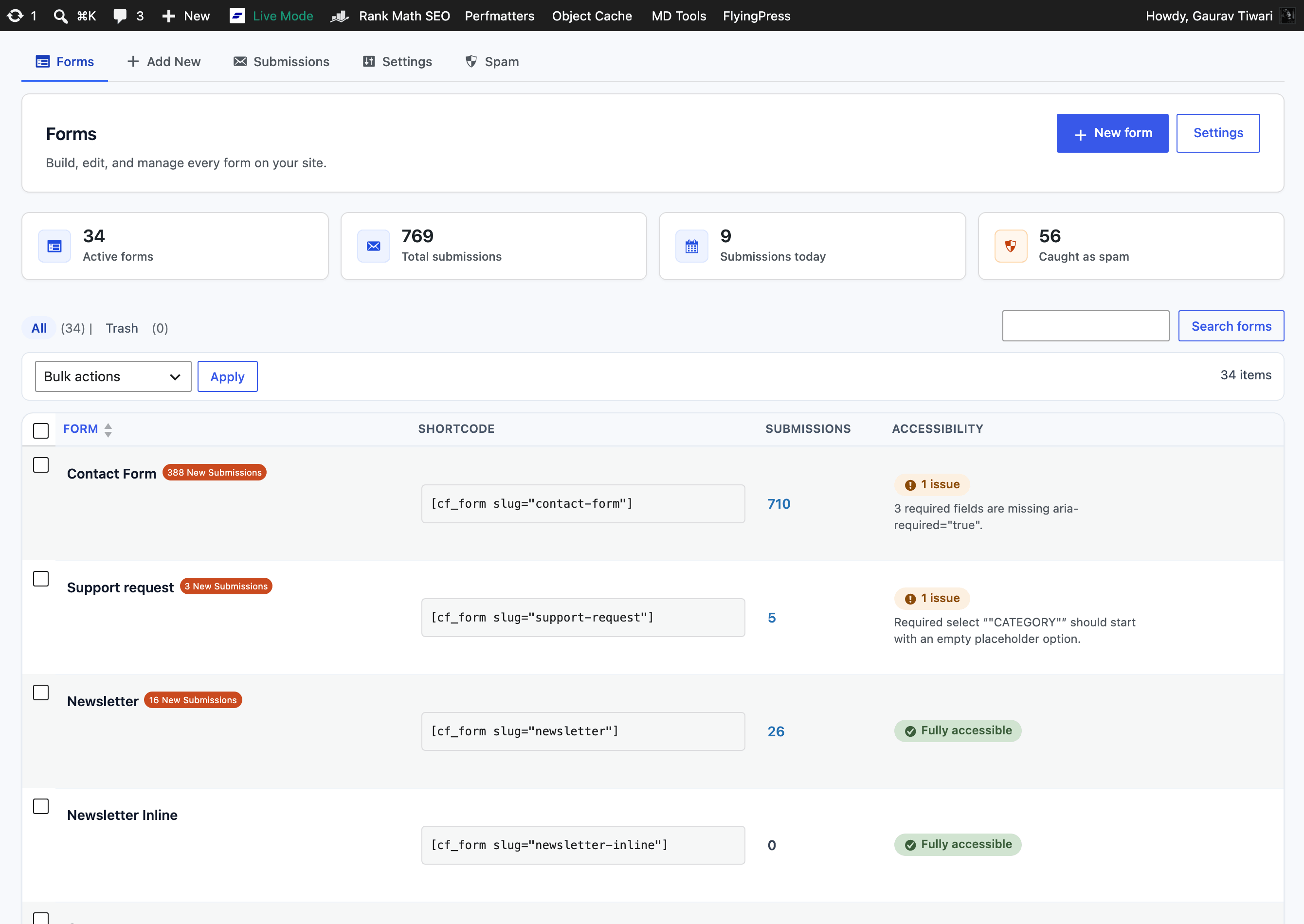Check the Newsletter Inline row checkbox
Image resolution: width=1304 pixels, height=924 pixels.
[x=41, y=806]
